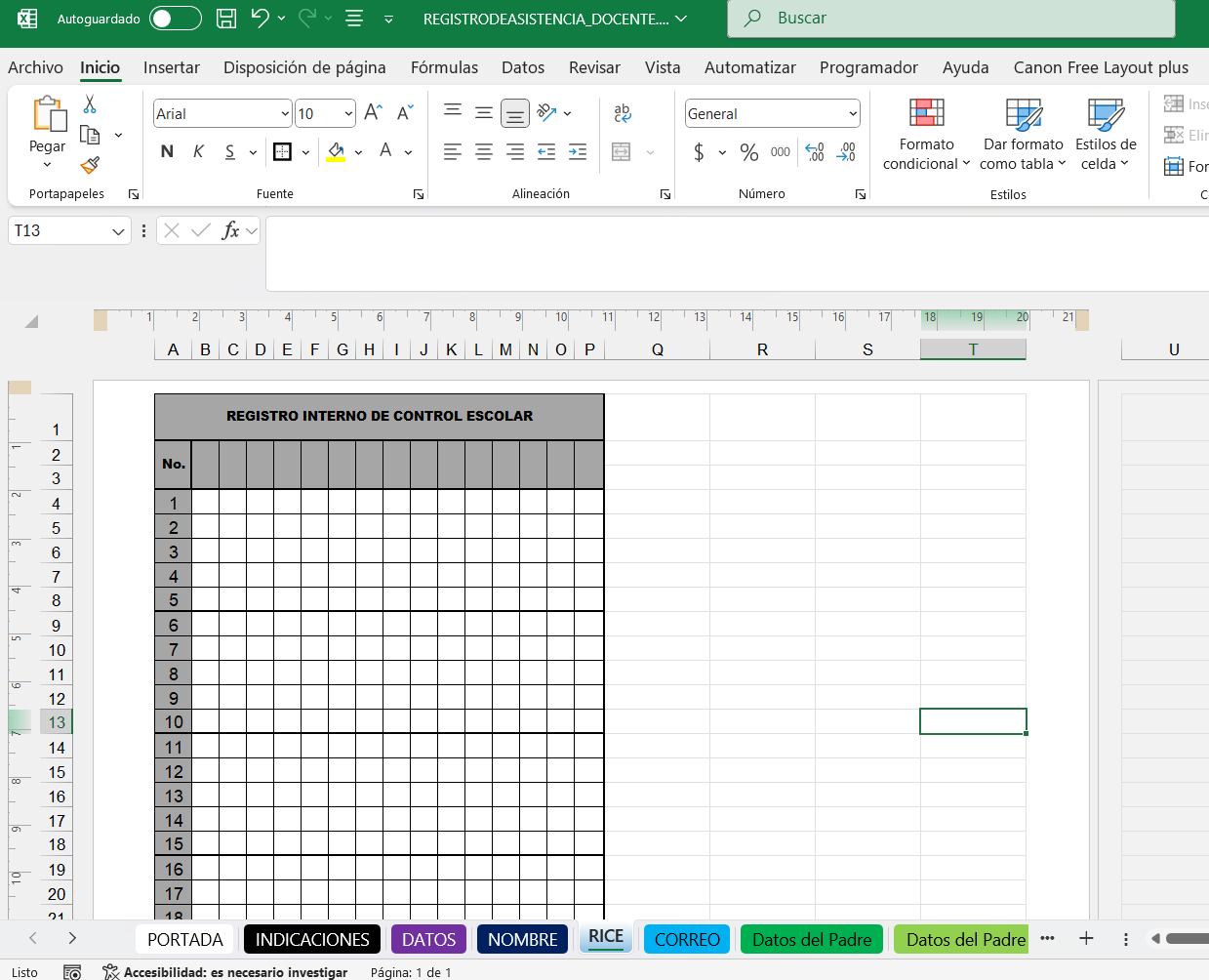Select the Format Painter brush icon

(90, 165)
